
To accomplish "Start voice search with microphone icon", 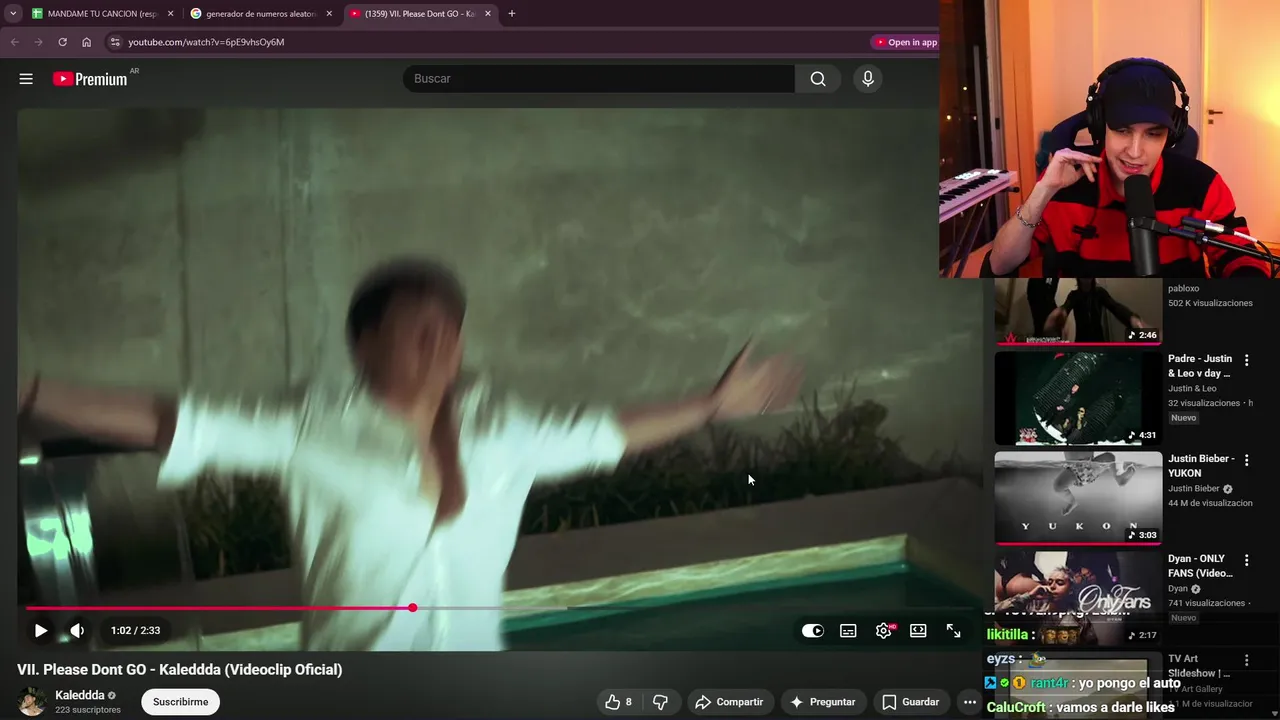I will point(868,79).
